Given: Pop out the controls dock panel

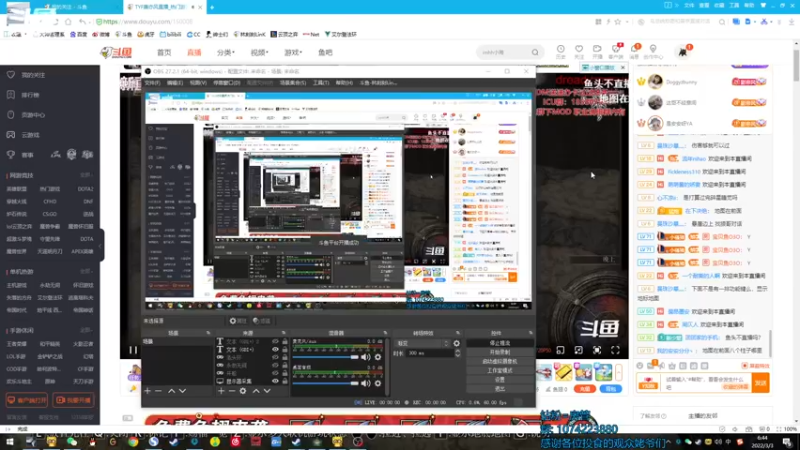Looking at the screenshot, I should click(531, 333).
